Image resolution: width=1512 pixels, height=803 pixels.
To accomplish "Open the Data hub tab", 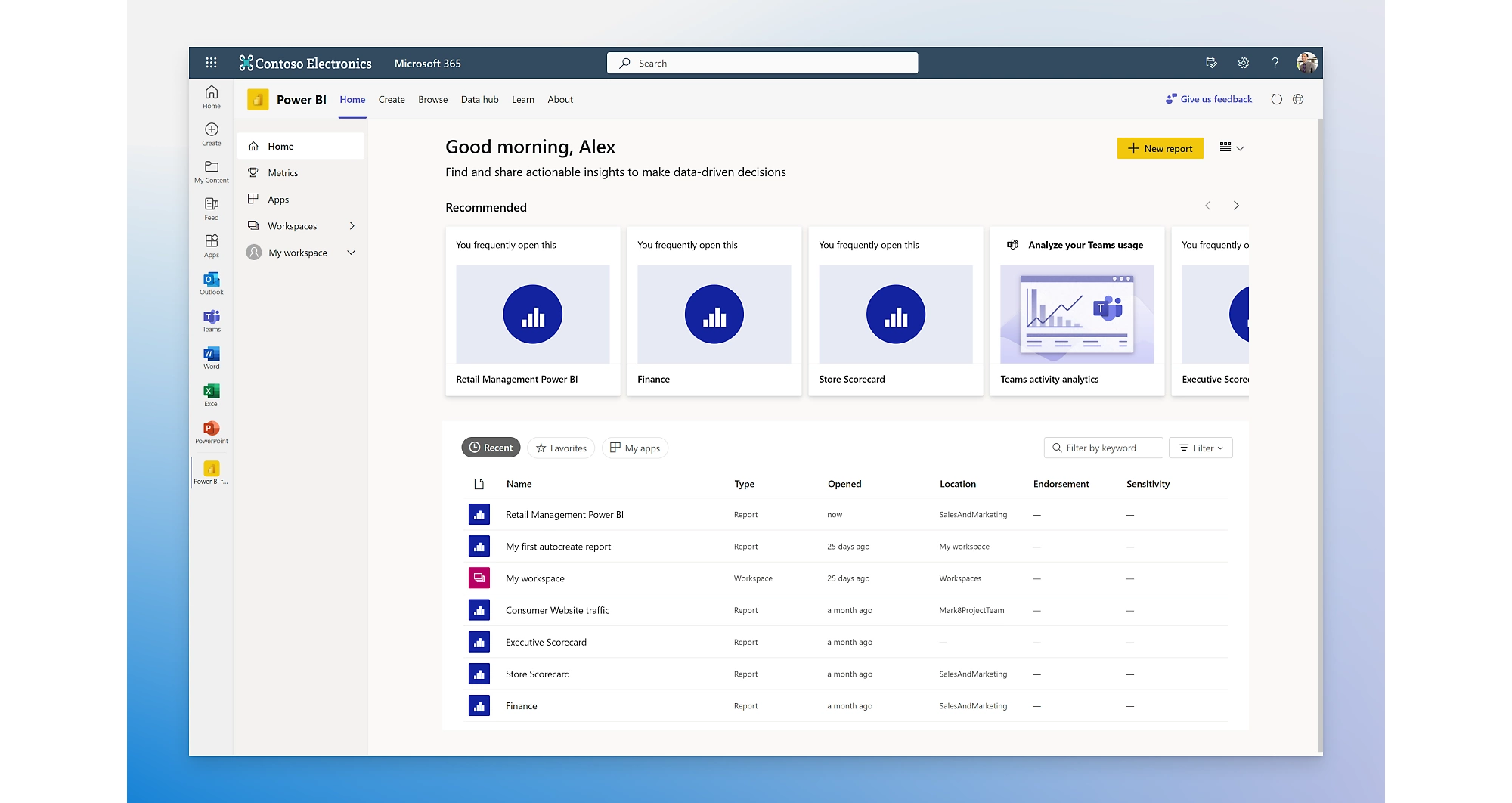I will click(480, 100).
